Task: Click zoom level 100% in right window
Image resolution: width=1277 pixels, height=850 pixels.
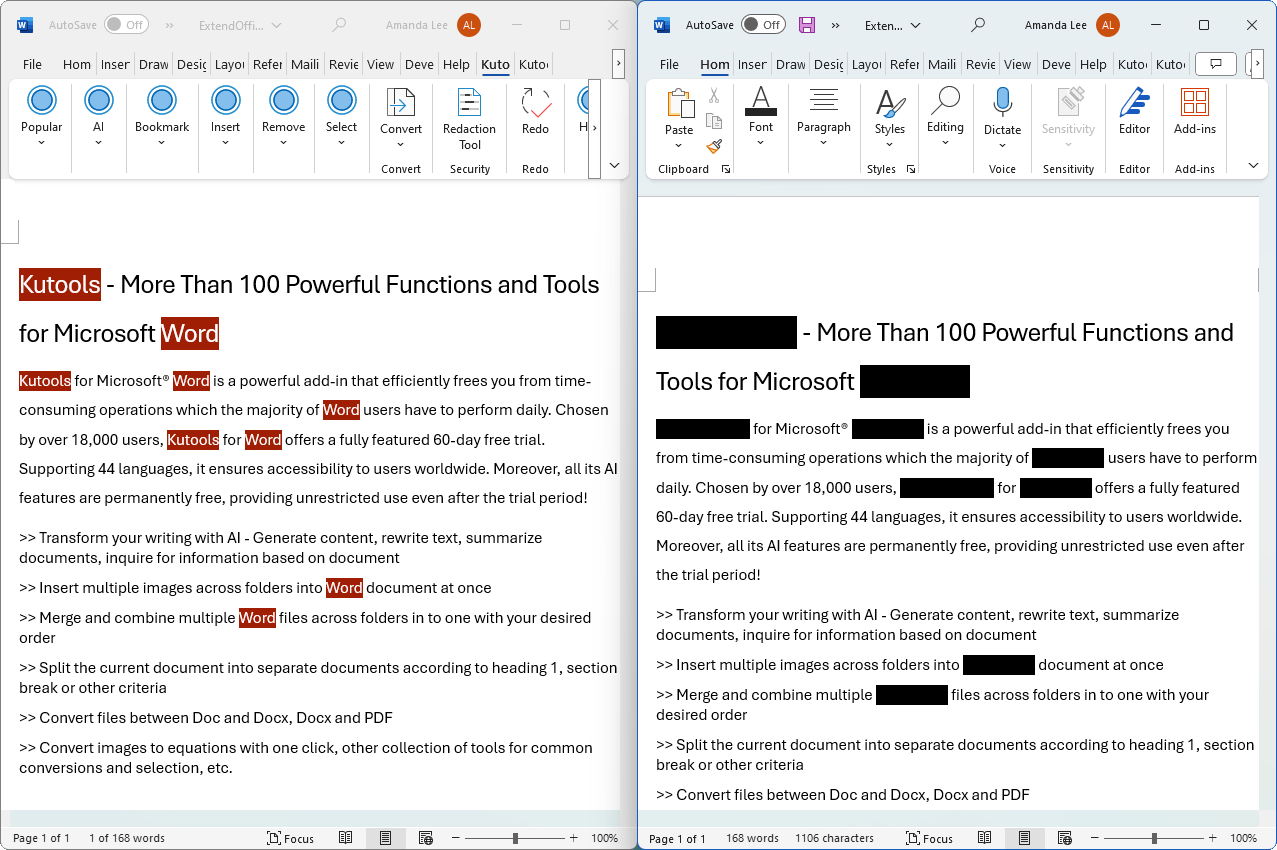Action: 1243,838
